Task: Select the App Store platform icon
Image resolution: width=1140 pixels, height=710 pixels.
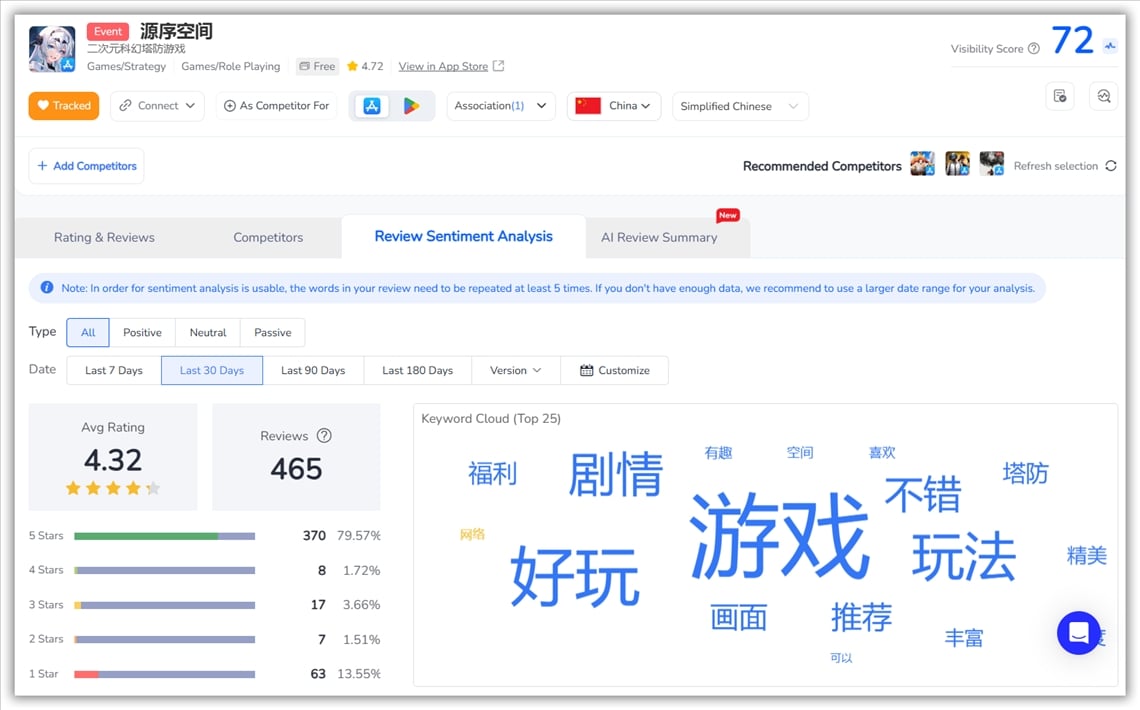Action: click(372, 106)
